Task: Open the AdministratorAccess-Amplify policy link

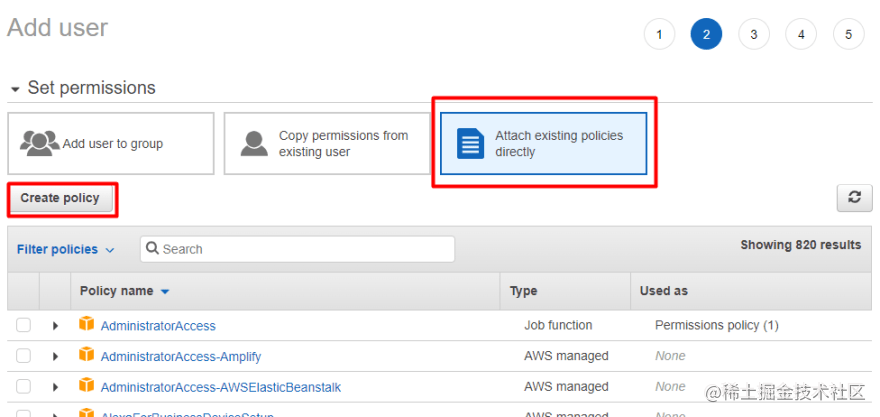Action: [x=181, y=356]
